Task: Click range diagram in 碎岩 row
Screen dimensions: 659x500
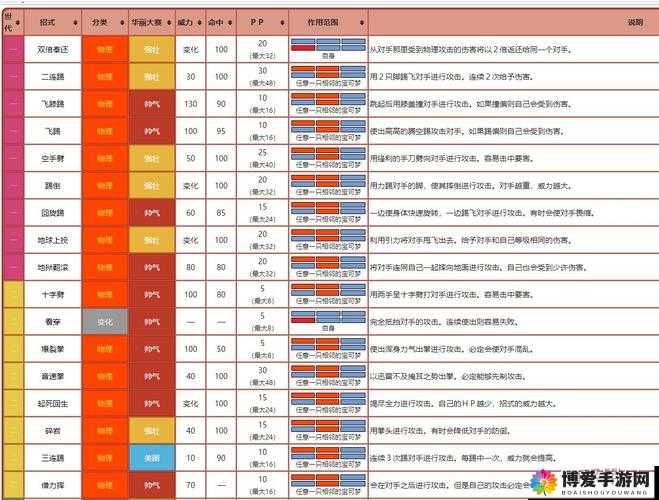Action: click(x=328, y=426)
